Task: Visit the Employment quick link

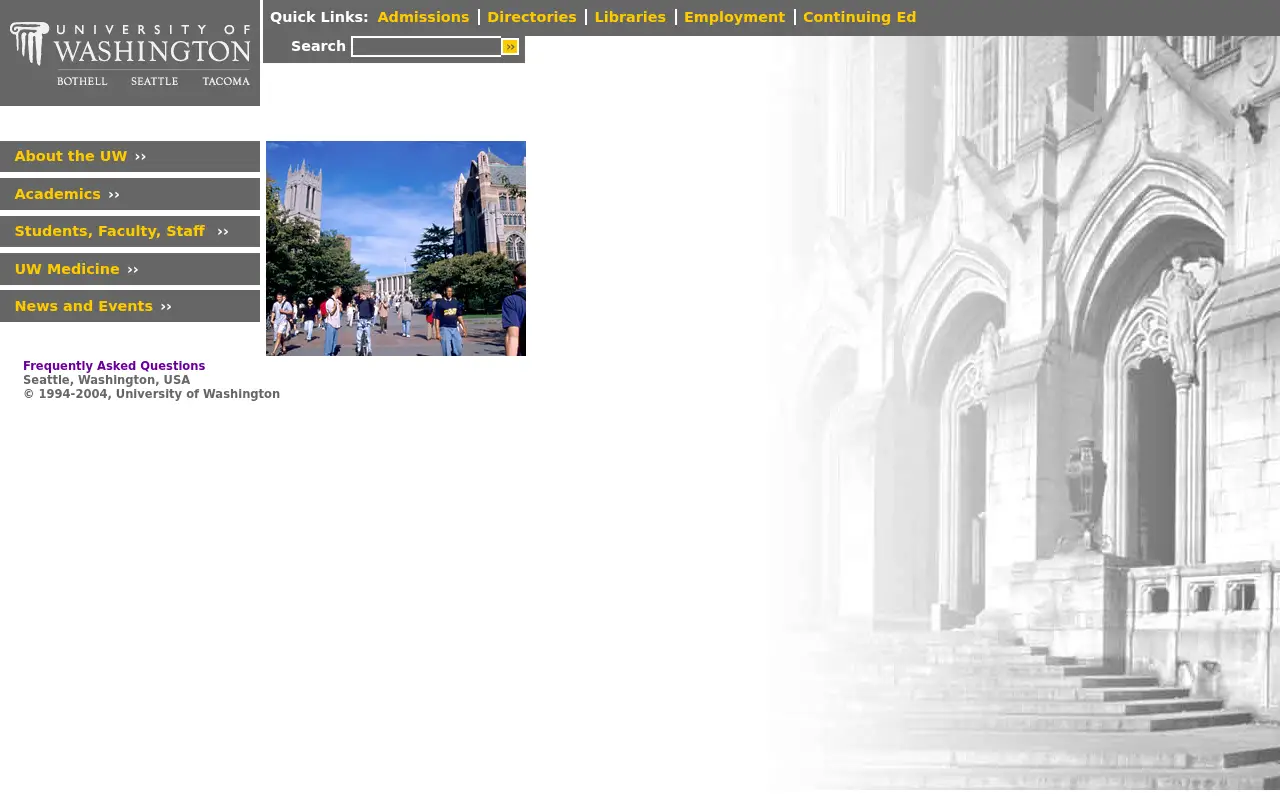Action: tap(734, 17)
